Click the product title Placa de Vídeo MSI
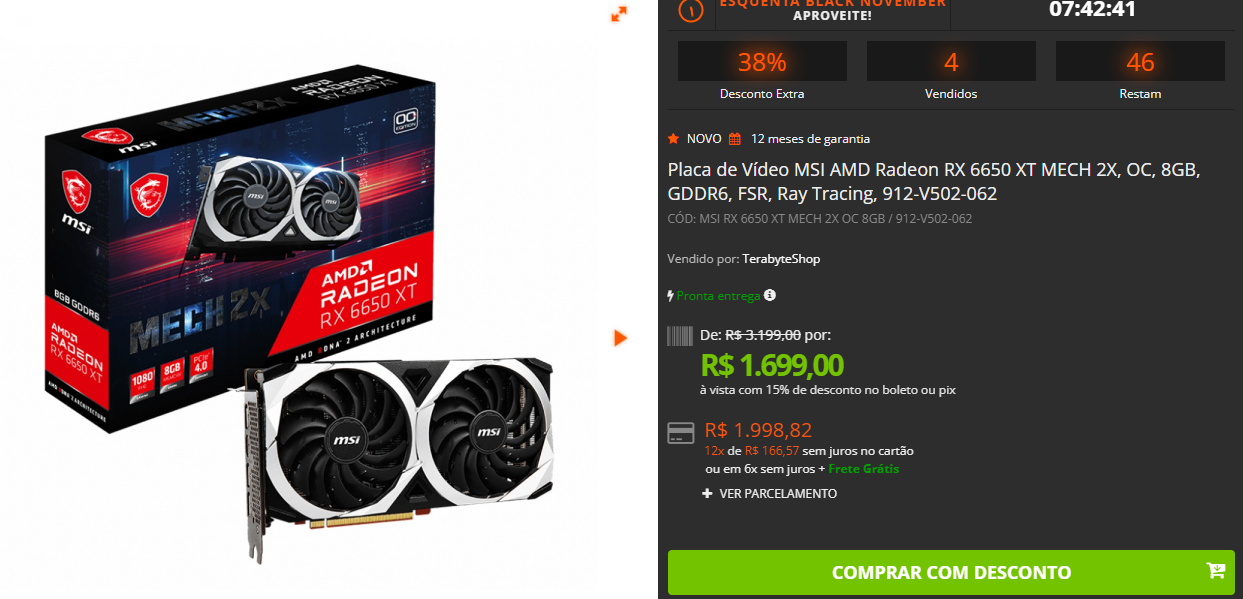Viewport: 1243px width, 599px height. tap(934, 181)
